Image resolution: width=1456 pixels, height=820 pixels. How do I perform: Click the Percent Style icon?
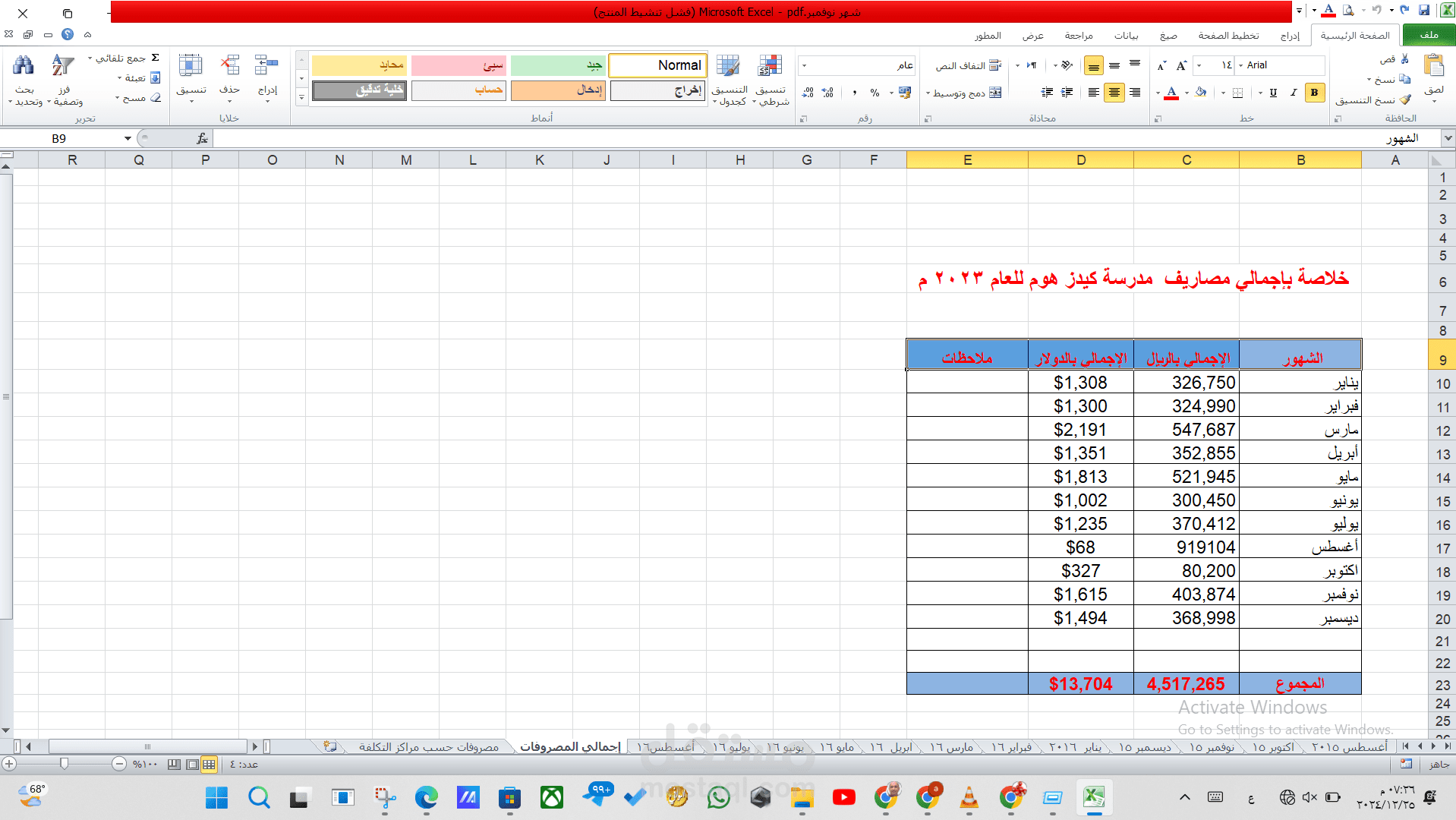click(875, 93)
